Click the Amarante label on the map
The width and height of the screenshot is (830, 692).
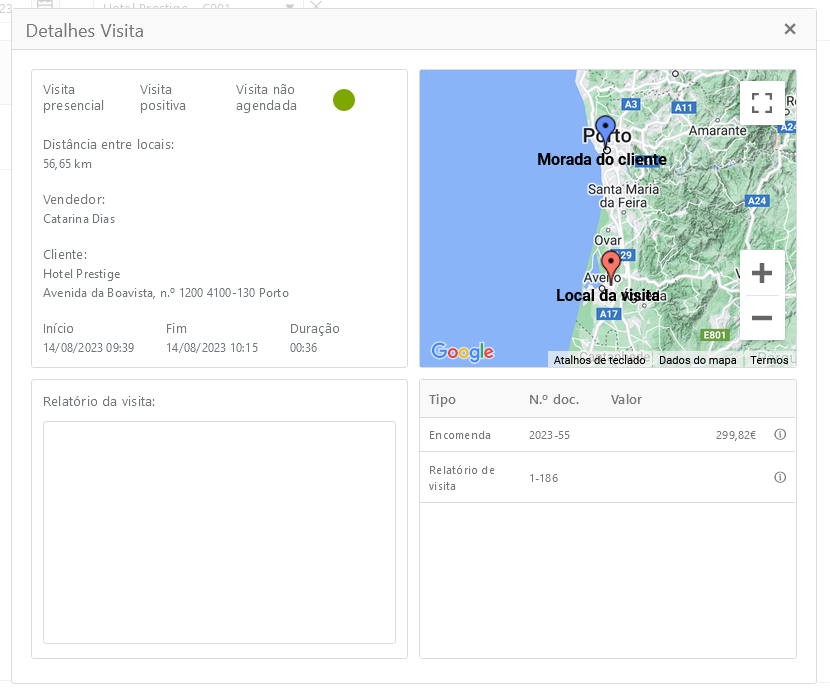click(x=717, y=131)
